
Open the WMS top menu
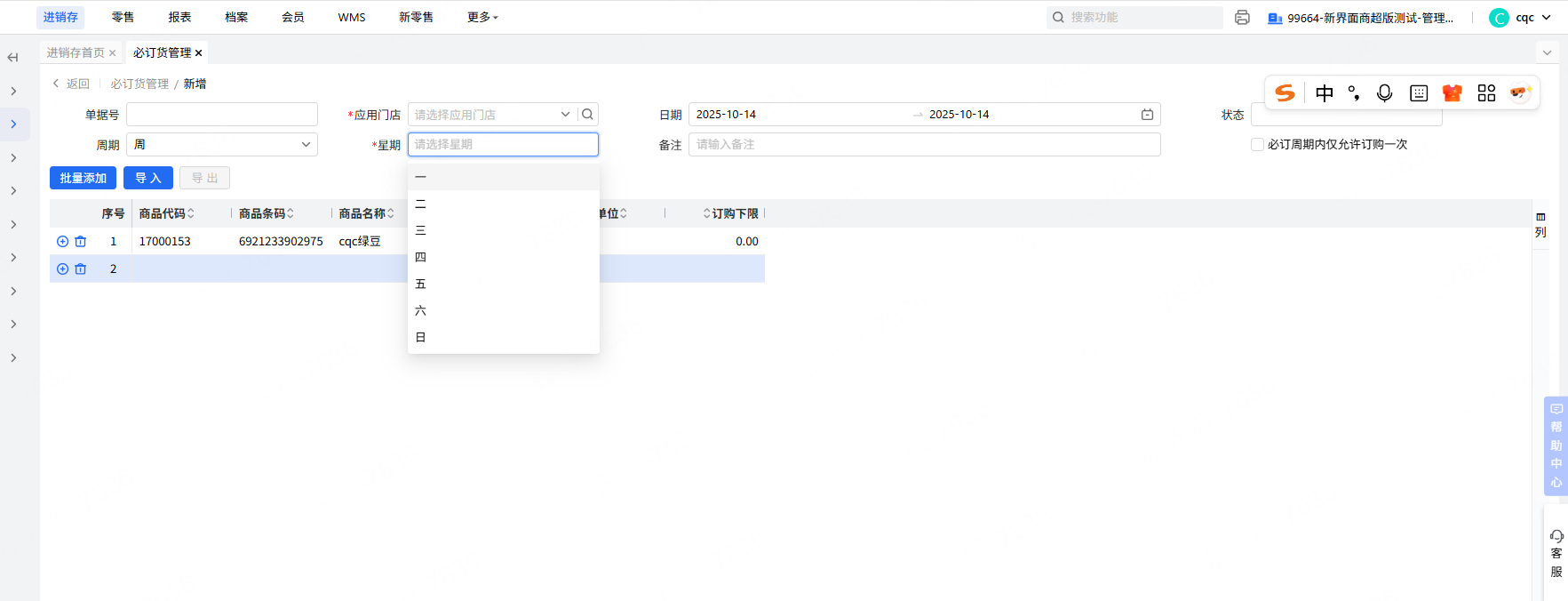point(352,17)
